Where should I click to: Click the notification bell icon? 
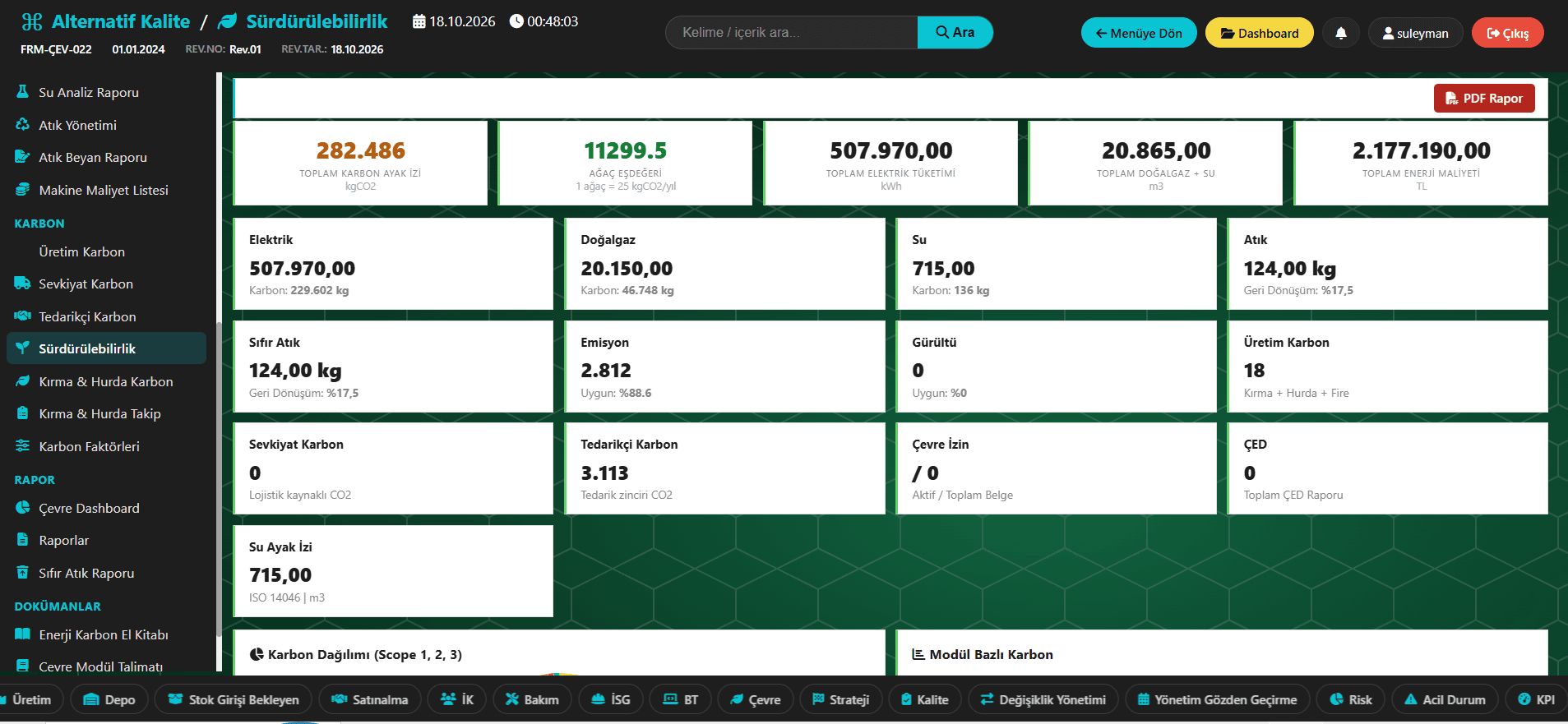click(x=1341, y=33)
